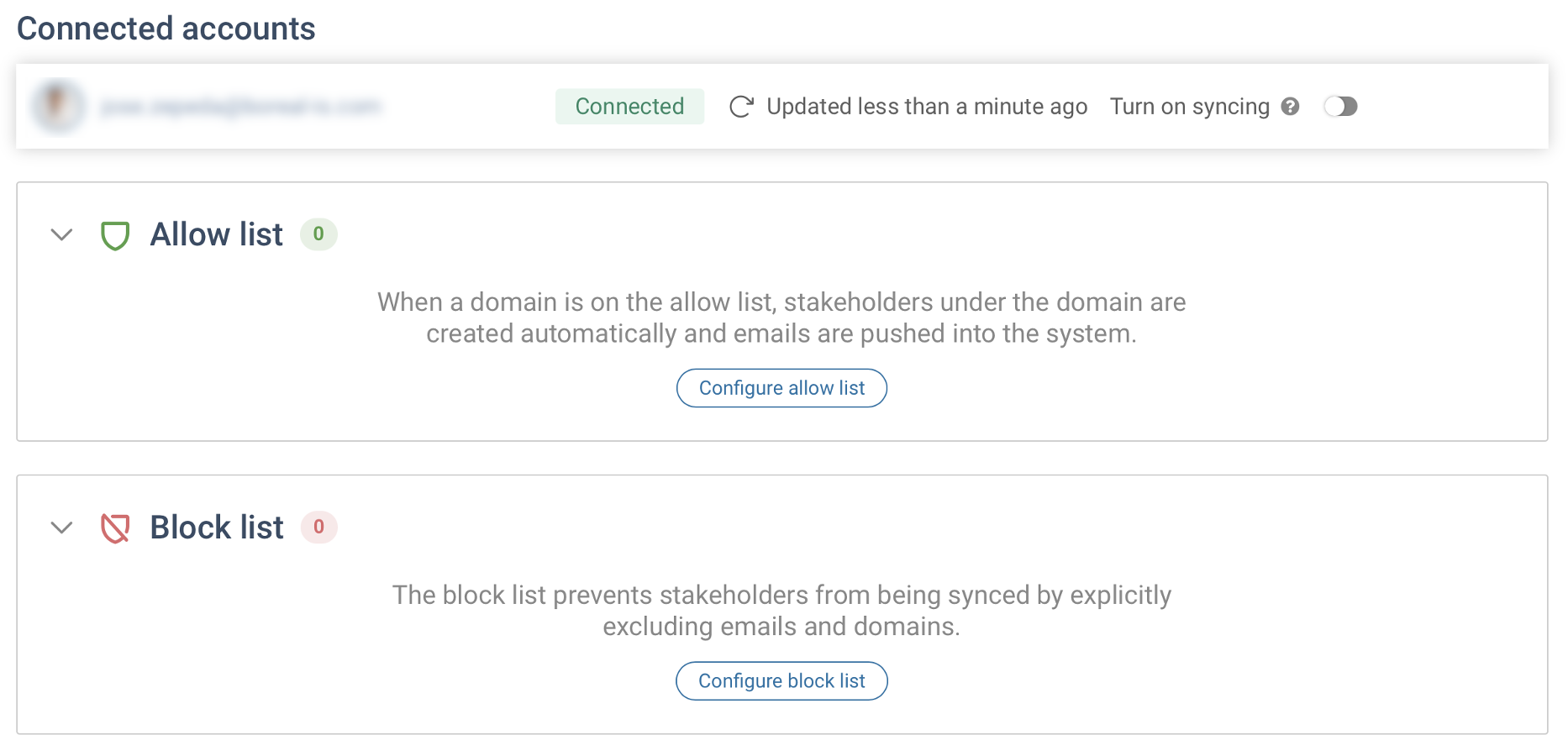Enable the syncing toggle switch
This screenshot has height=756, width=1568.
click(x=1339, y=107)
